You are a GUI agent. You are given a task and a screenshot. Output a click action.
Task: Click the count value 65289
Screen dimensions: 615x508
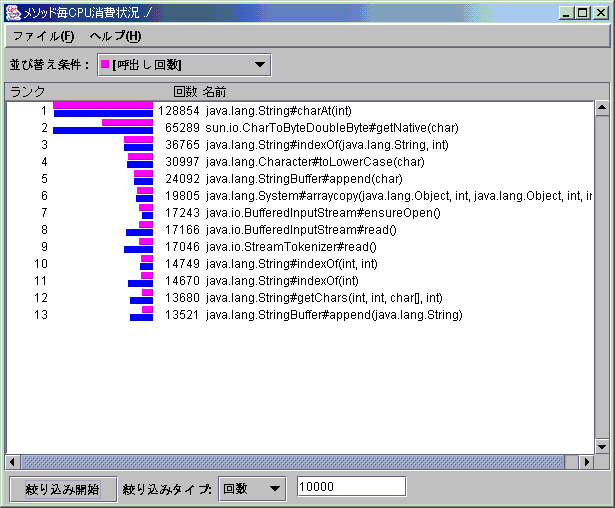[x=182, y=128]
